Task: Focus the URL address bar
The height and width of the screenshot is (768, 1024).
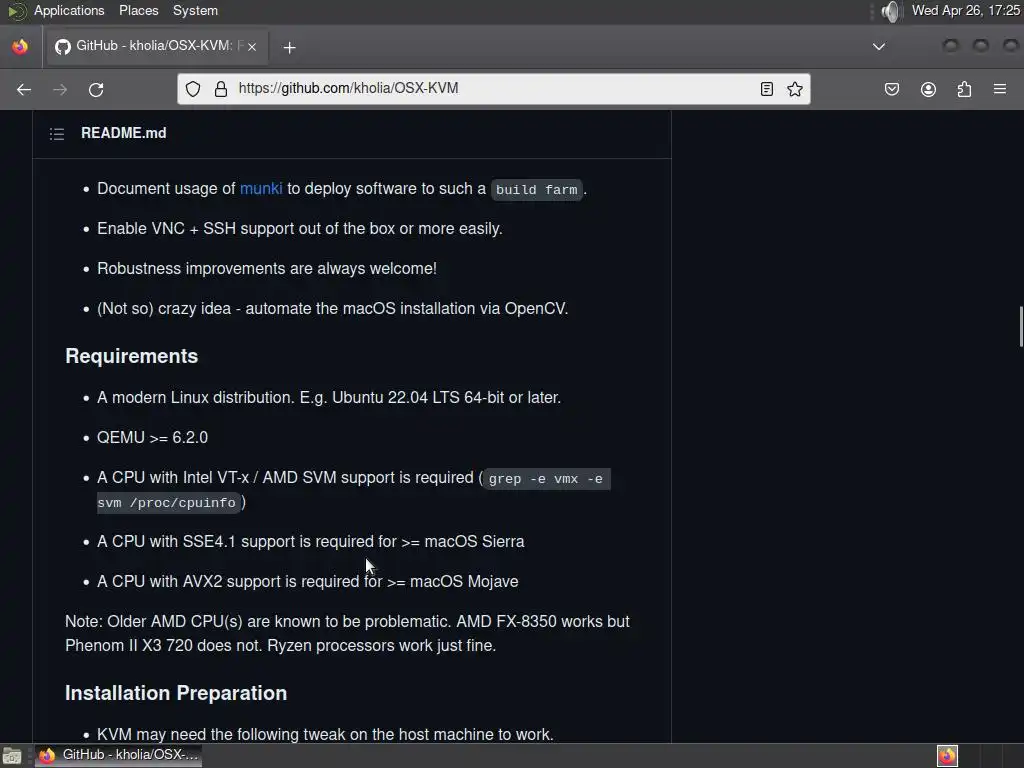Action: 493,89
